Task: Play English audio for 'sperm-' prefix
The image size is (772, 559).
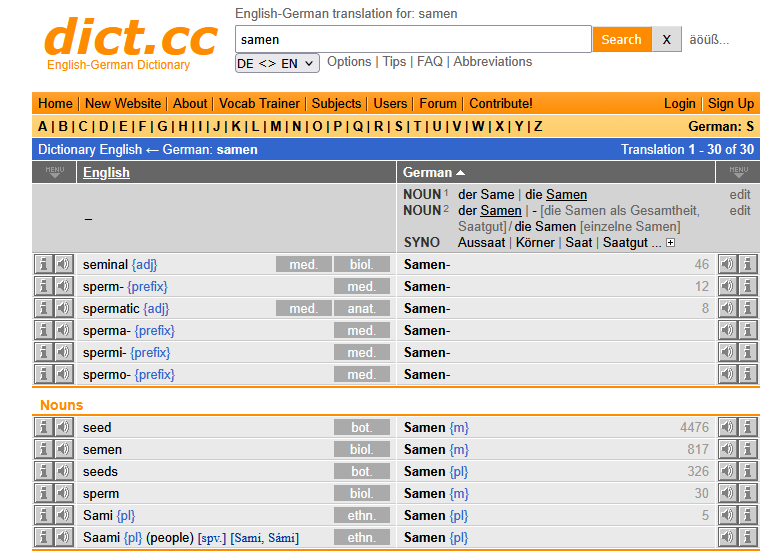Action: (64, 286)
